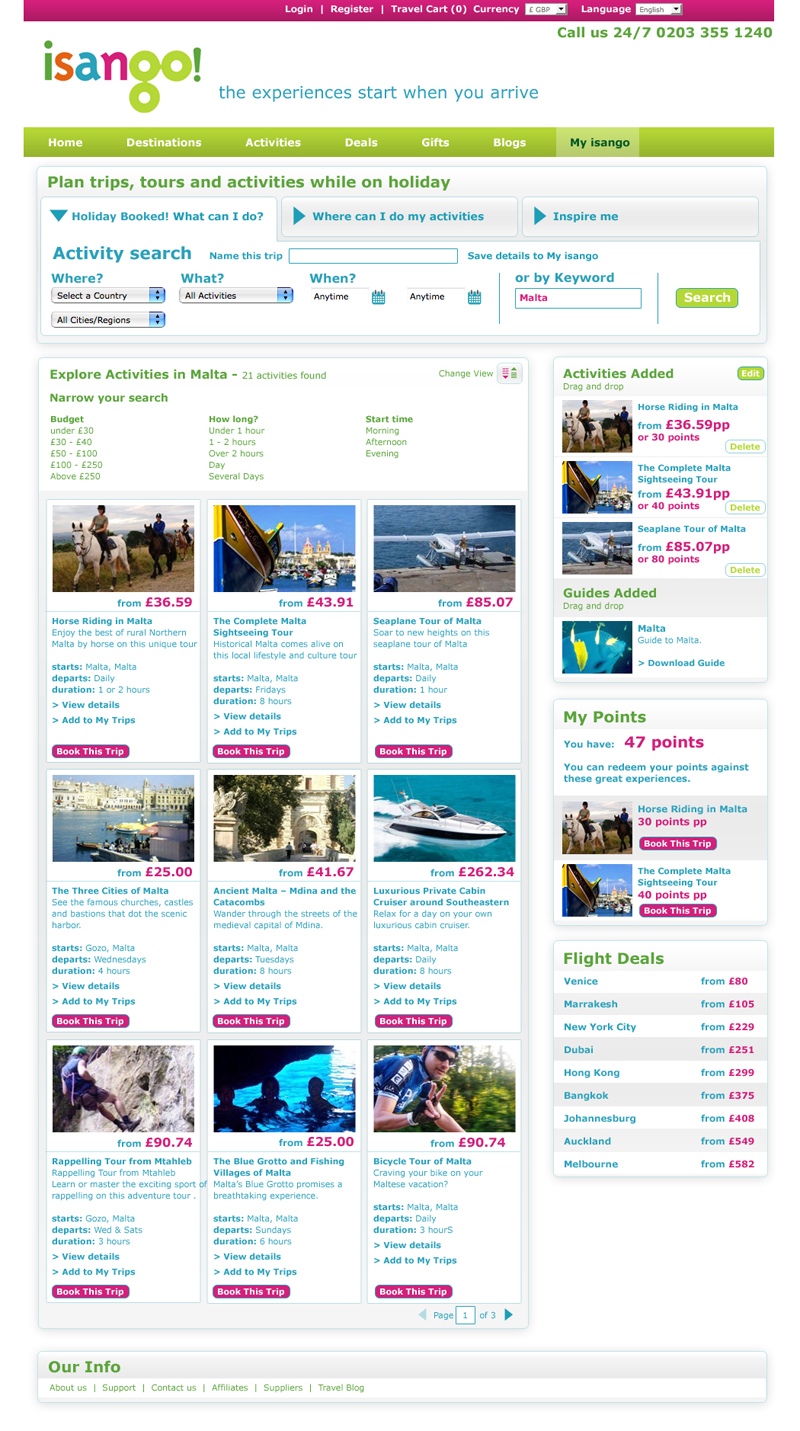Open Travel Cart (0) link

click(429, 9)
